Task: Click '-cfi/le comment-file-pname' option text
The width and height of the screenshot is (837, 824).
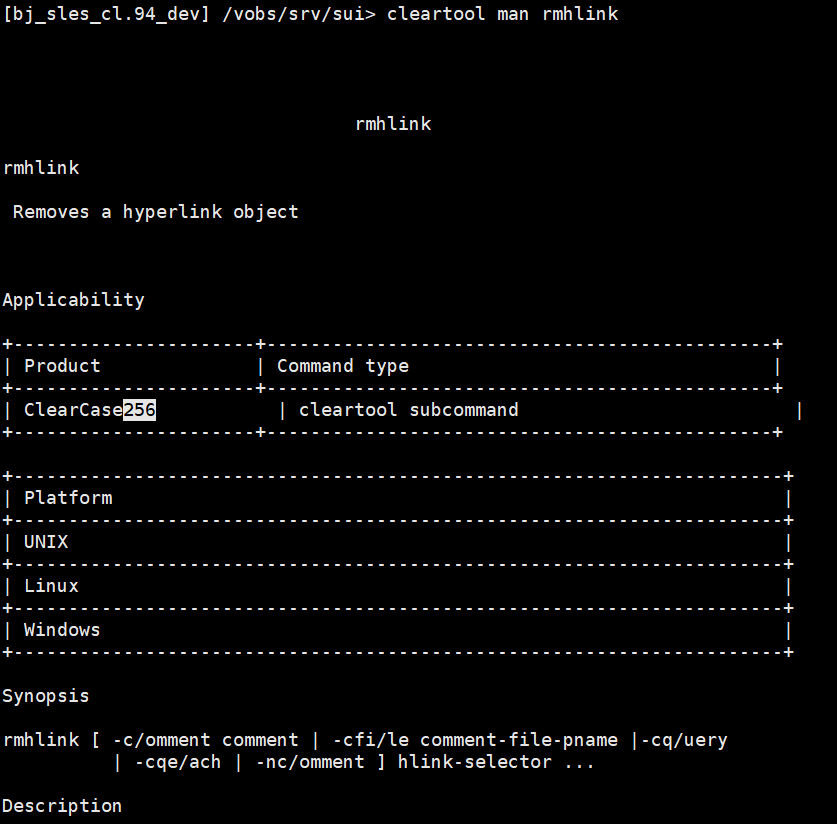Action: [x=475, y=740]
